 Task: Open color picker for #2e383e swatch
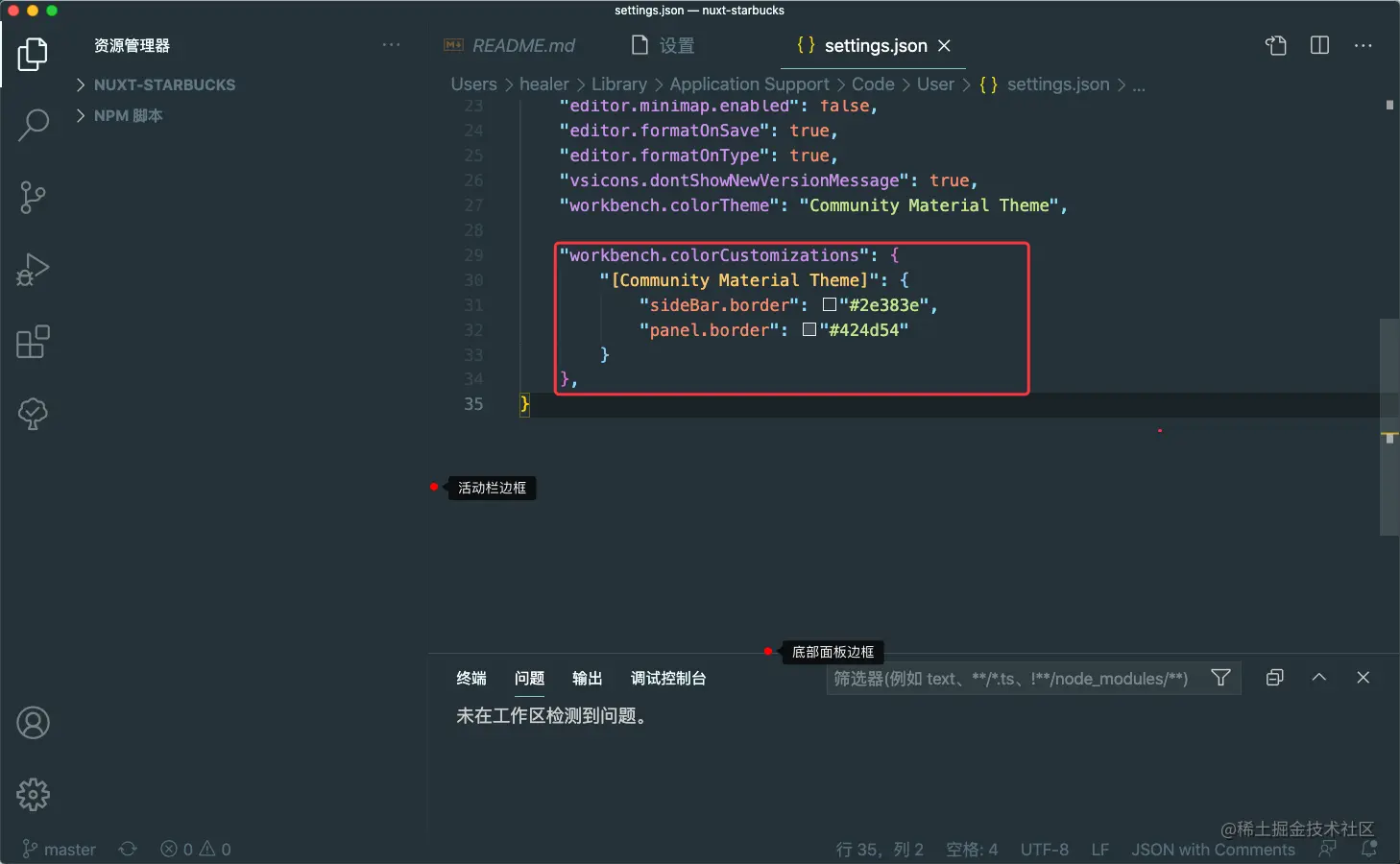click(x=830, y=304)
